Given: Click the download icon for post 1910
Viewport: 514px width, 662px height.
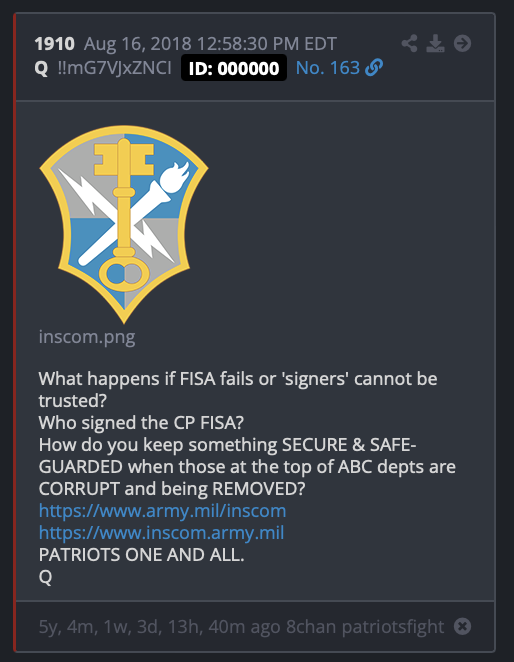Looking at the screenshot, I should point(435,43).
